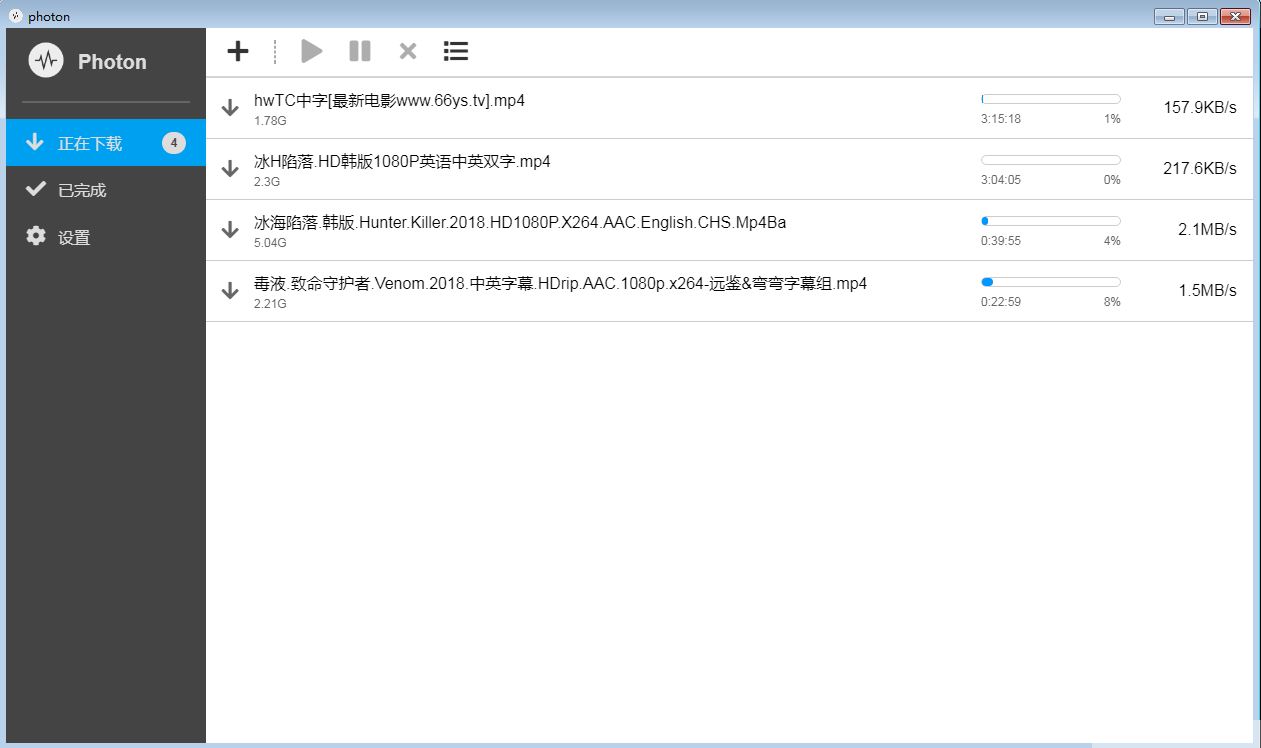1261x748 pixels.
Task: Select file hwTC中字[最新电影www.66ys.tv].mp4
Action: tap(390, 100)
